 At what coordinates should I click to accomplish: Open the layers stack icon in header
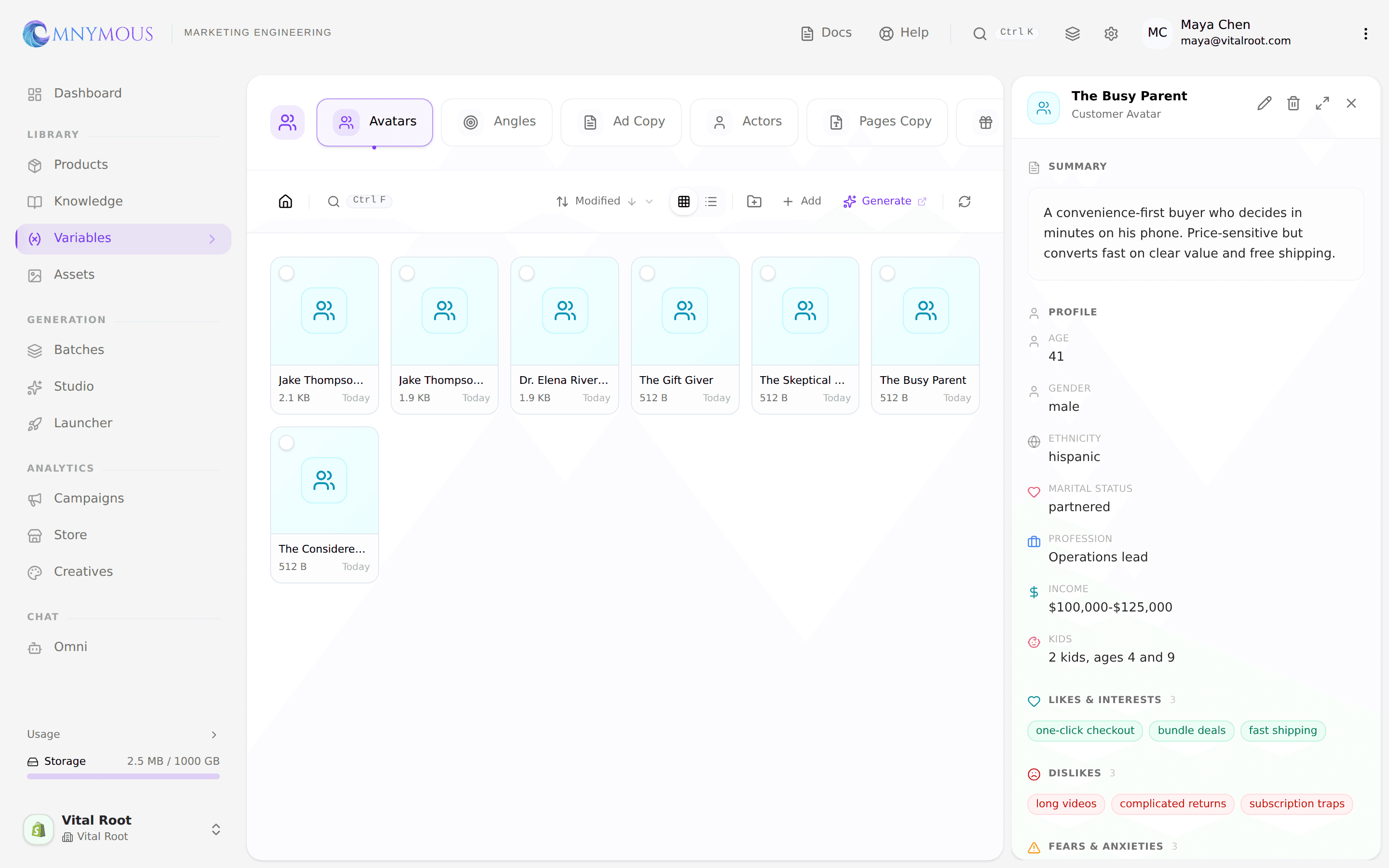[1072, 33]
